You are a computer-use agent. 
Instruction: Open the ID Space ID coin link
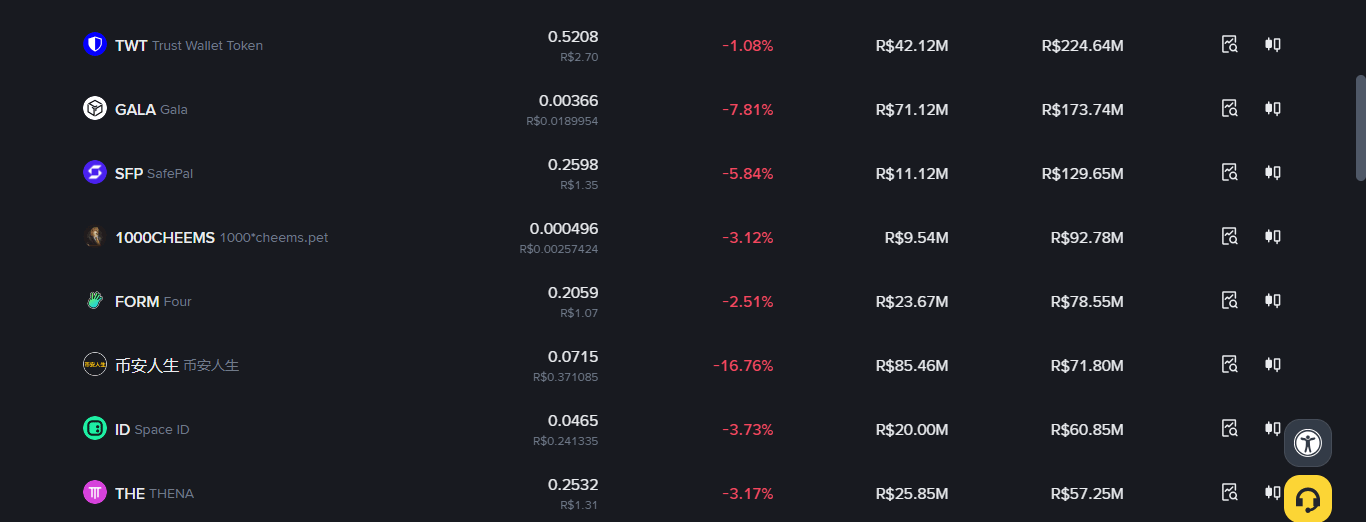(152, 430)
